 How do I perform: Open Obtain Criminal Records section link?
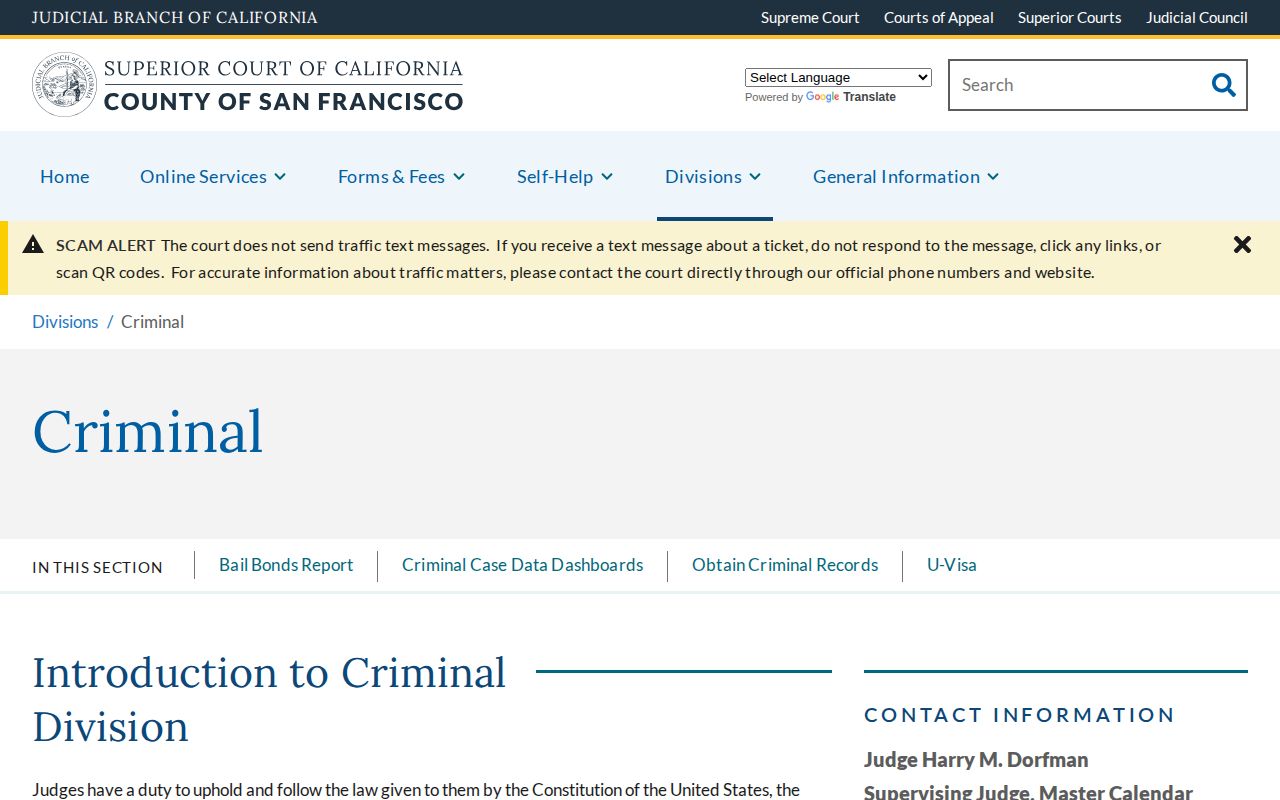pyautogui.click(x=785, y=565)
